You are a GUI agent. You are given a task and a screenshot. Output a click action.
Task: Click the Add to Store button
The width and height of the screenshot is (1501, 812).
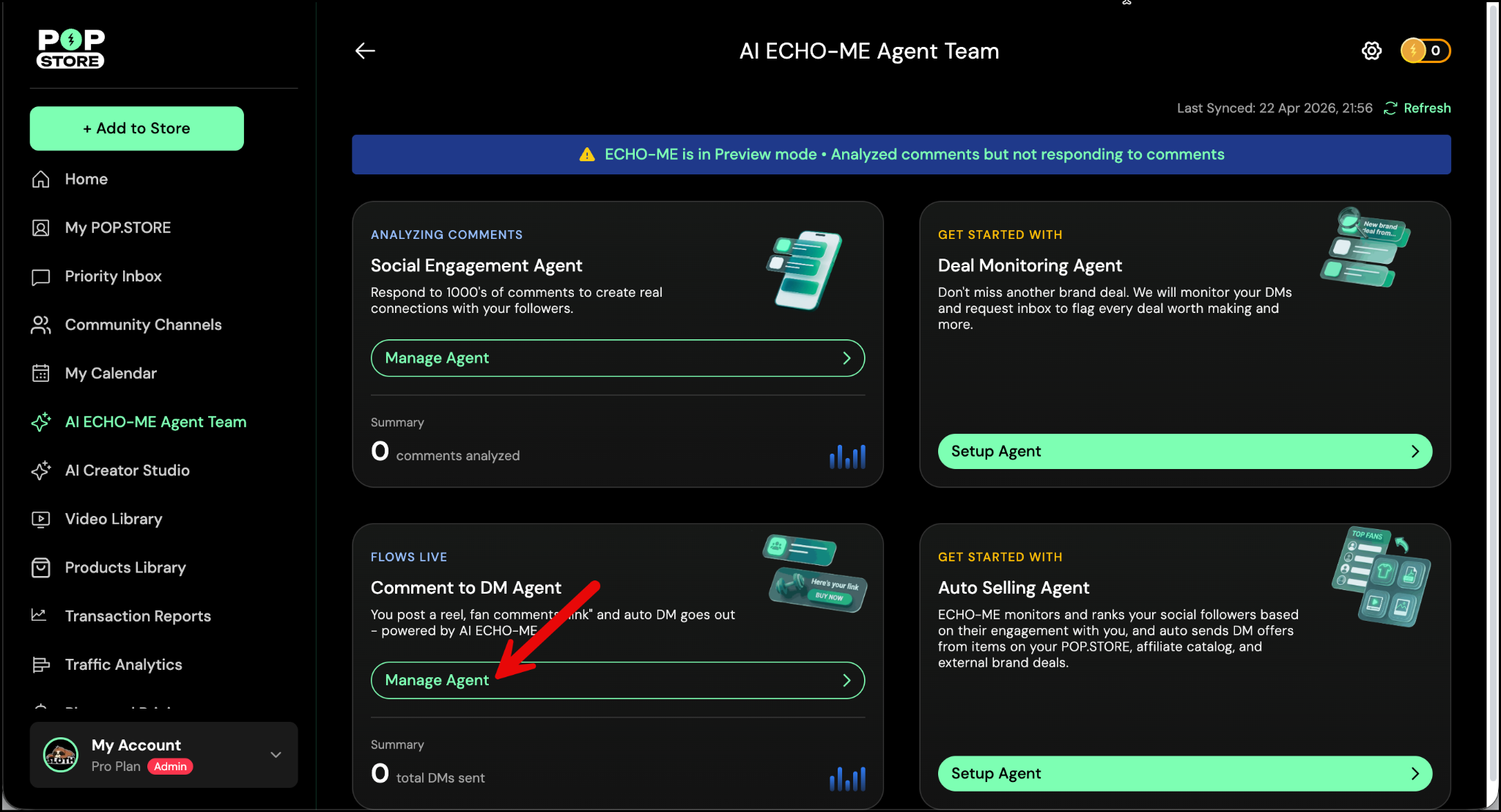pos(137,128)
